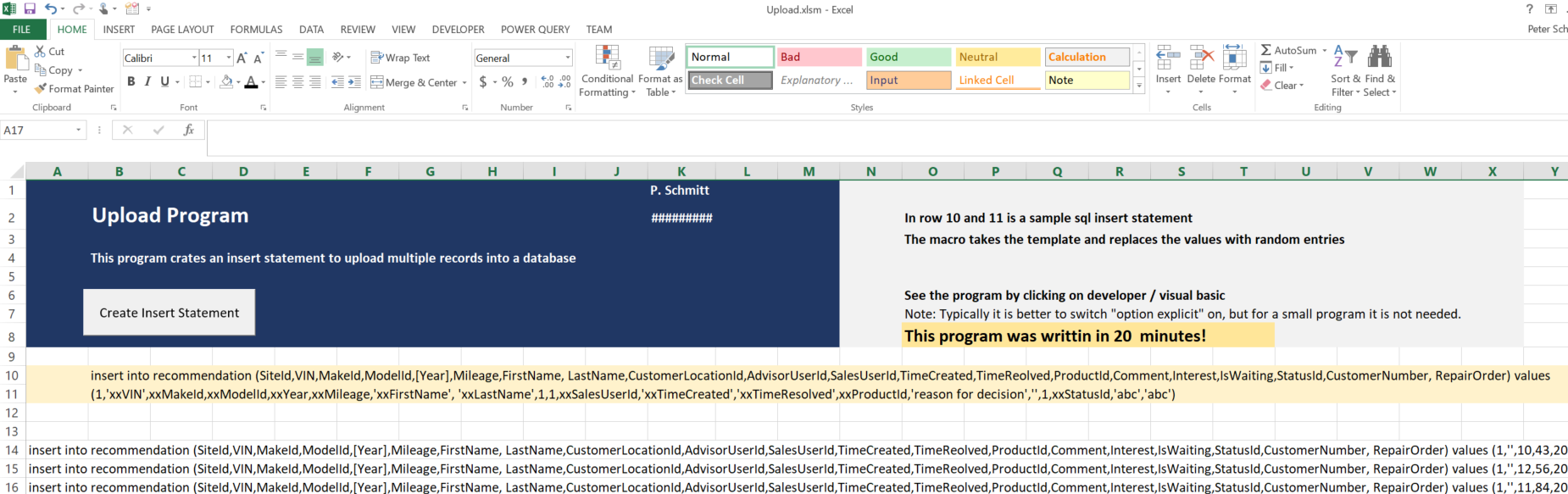Expand the cell styles gallery
The image size is (1568, 494).
1139,85
